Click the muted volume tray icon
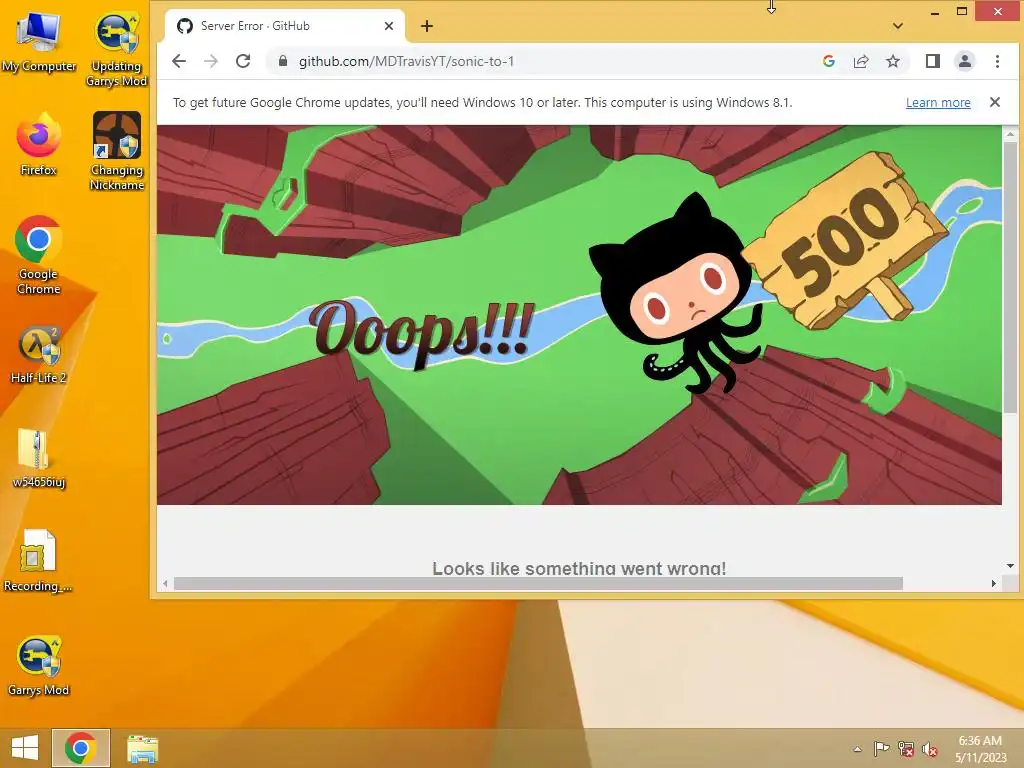Screen dimensions: 1024x768 929,749
